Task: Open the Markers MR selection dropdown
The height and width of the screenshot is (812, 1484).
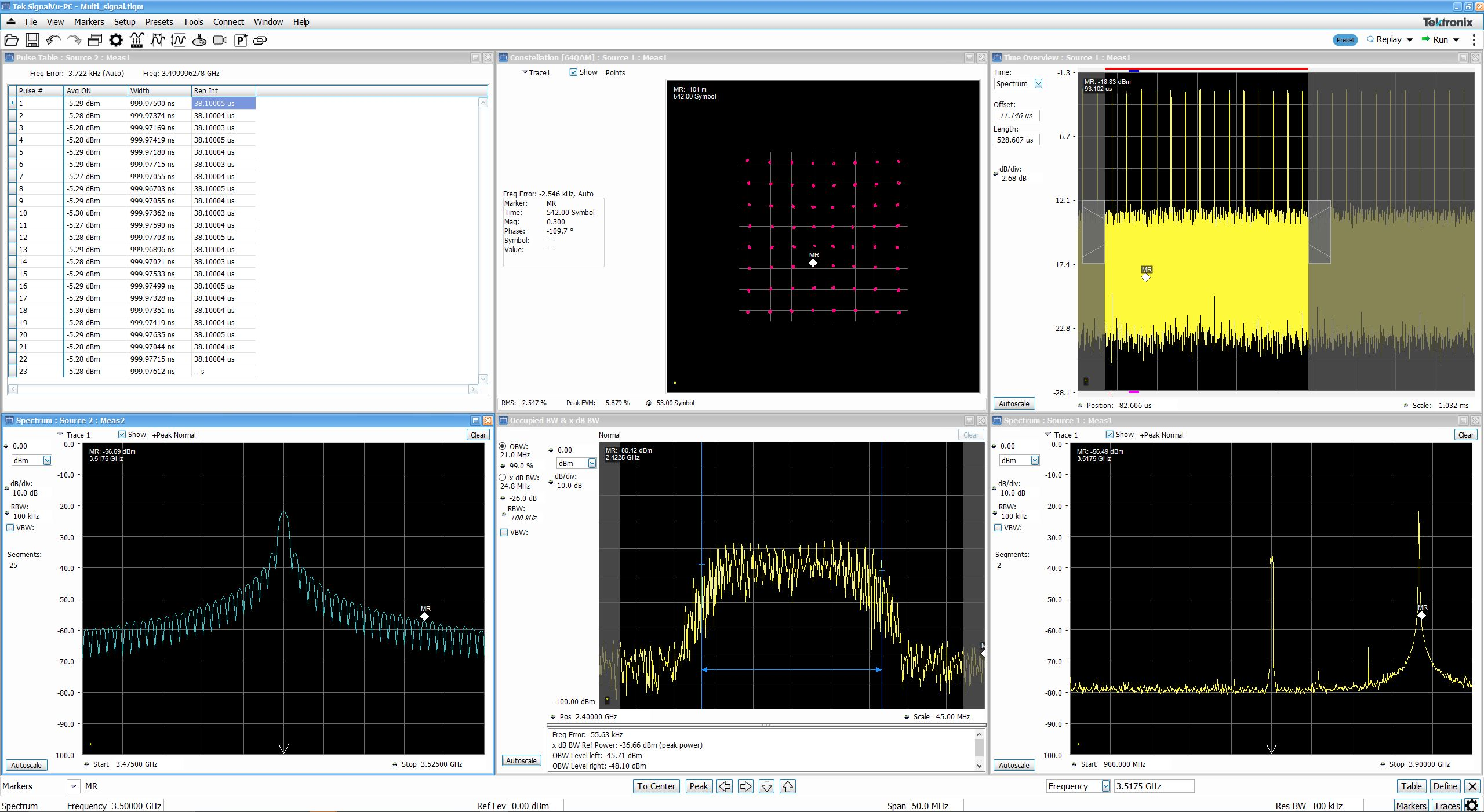Action: 73,786
